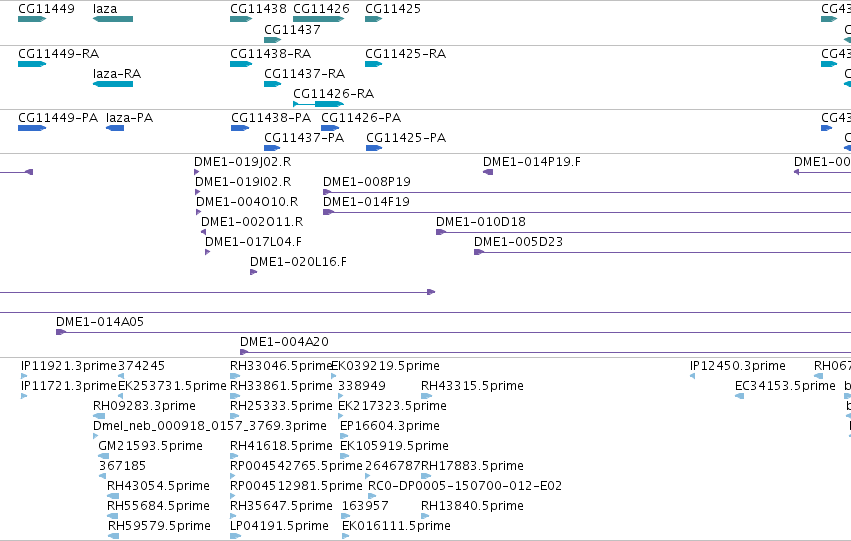Click the CG11426-RA transcript with intron
This screenshot has height=541, width=851.
[319, 104]
